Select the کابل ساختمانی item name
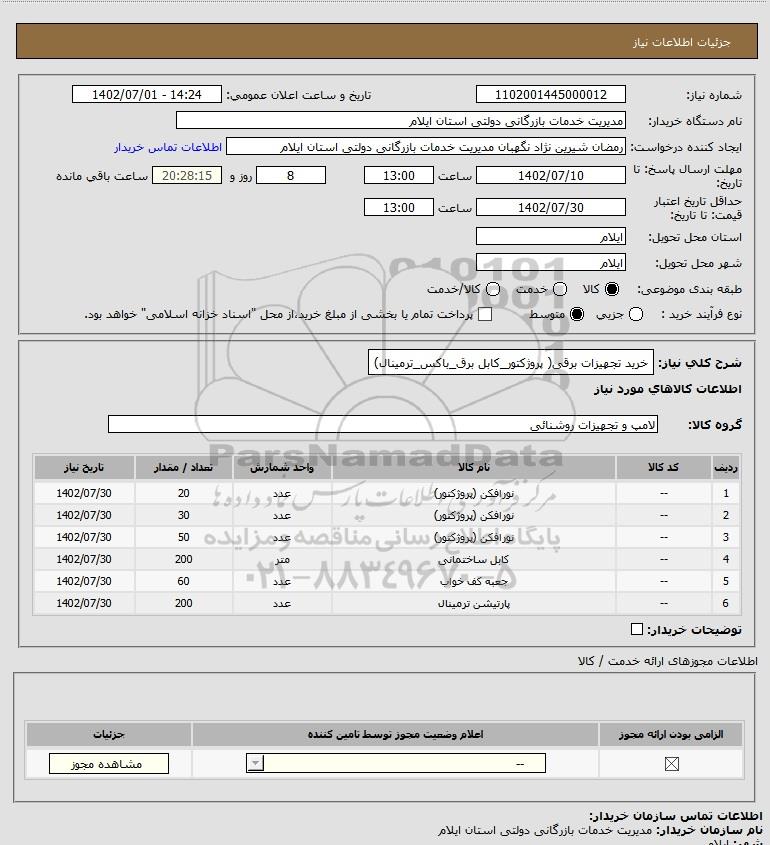The image size is (770, 845). click(474, 559)
